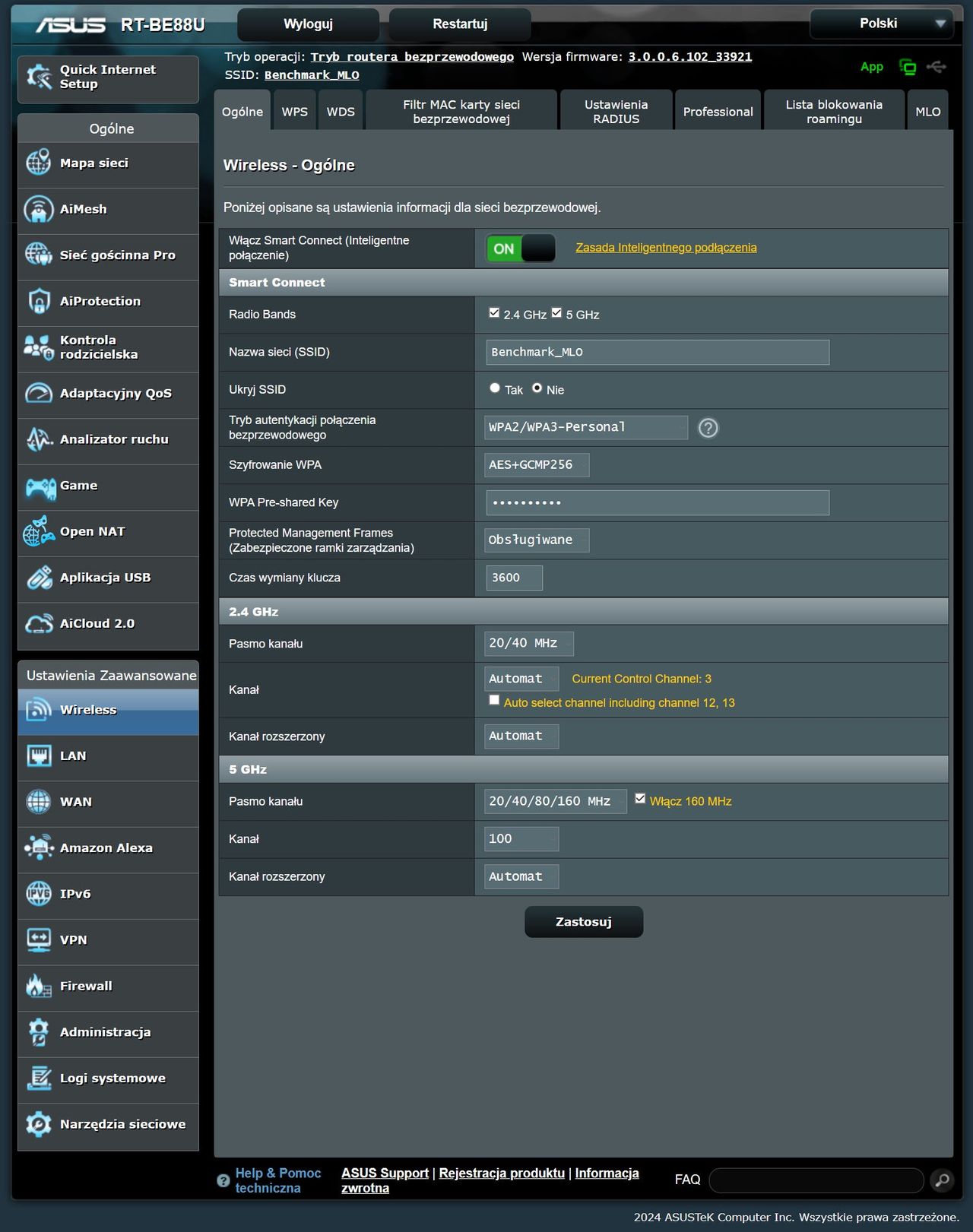Screen dimensions: 973x1232
Task: Select Nie for Ukryj SSID
Action: pyautogui.click(x=537, y=388)
